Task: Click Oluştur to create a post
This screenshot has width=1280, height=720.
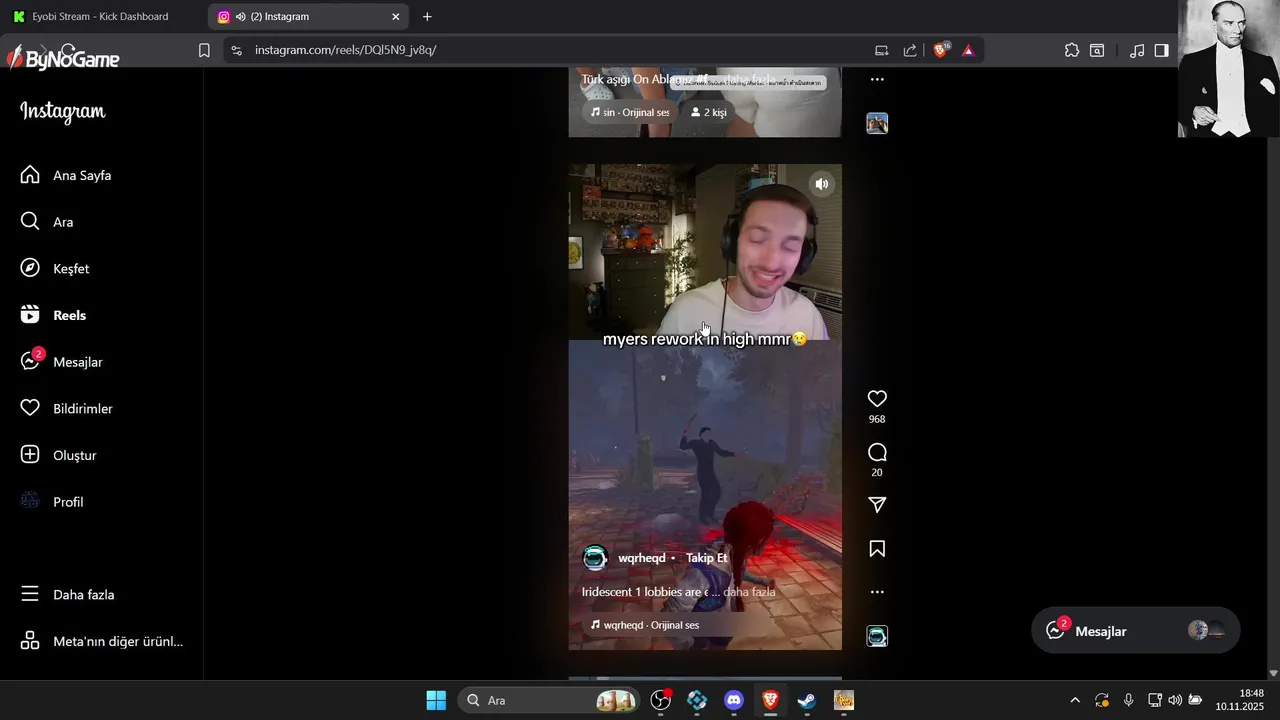Action: pyautogui.click(x=60, y=455)
